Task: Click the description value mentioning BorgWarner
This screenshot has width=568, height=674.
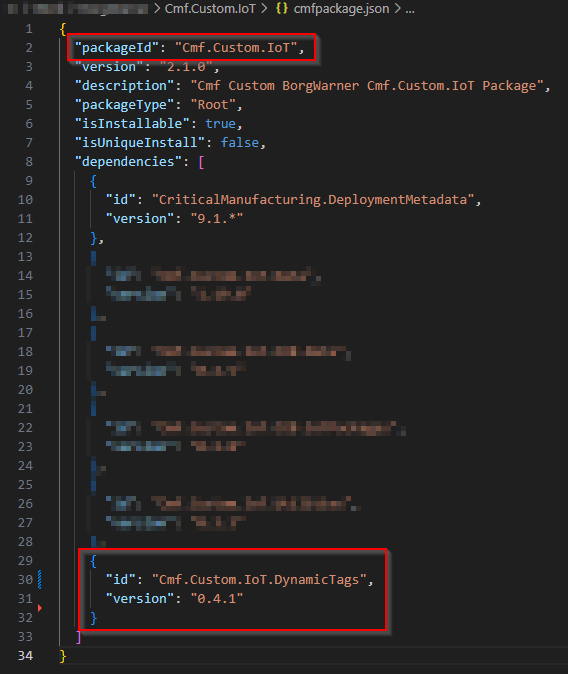Action: (x=367, y=86)
